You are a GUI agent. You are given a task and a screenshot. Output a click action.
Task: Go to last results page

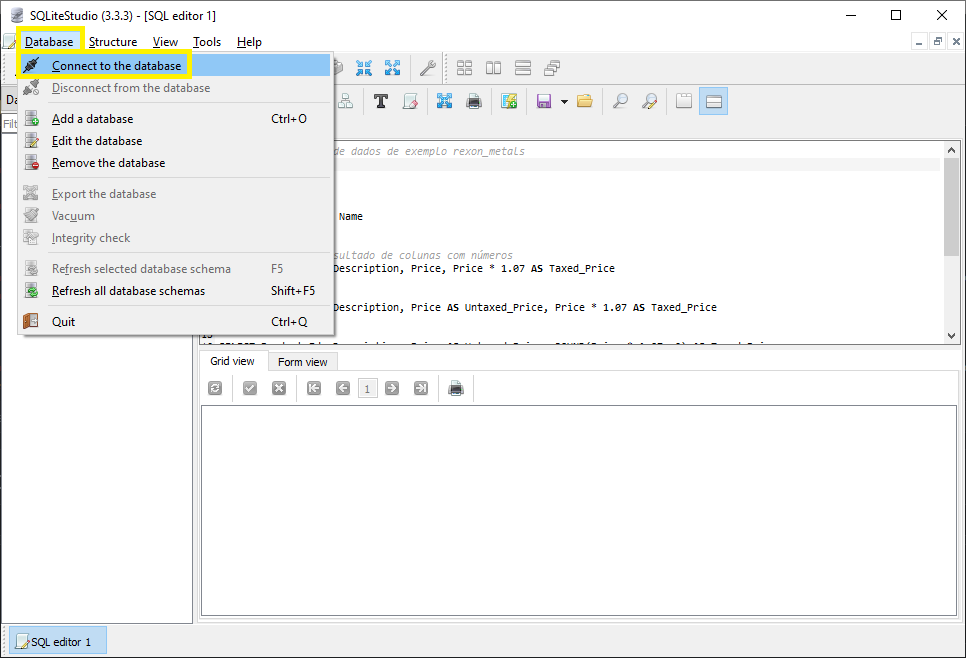(421, 388)
